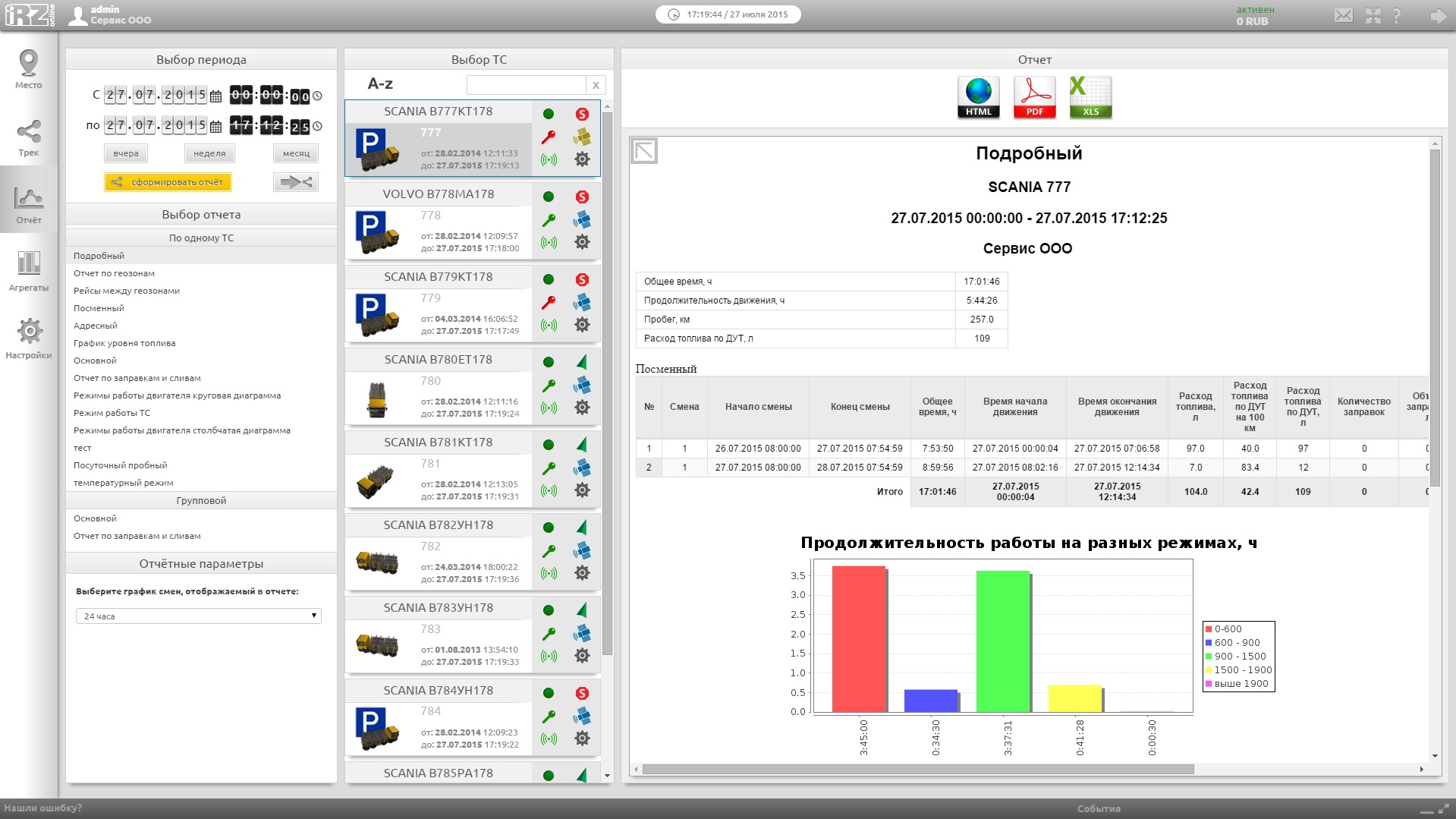Click vehicle list vertical scrollbar
The width and height of the screenshot is (1456, 819).
coord(607,383)
